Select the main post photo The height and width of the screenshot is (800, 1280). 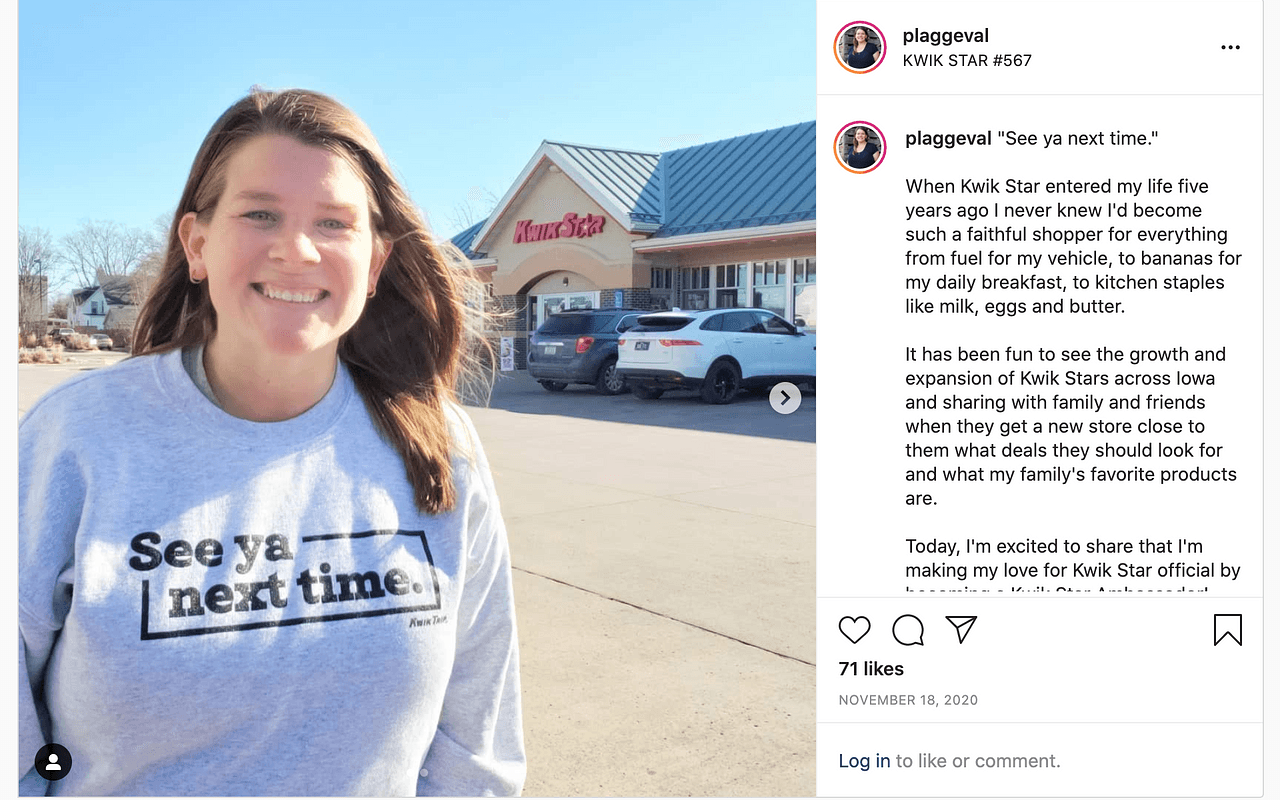(417, 398)
